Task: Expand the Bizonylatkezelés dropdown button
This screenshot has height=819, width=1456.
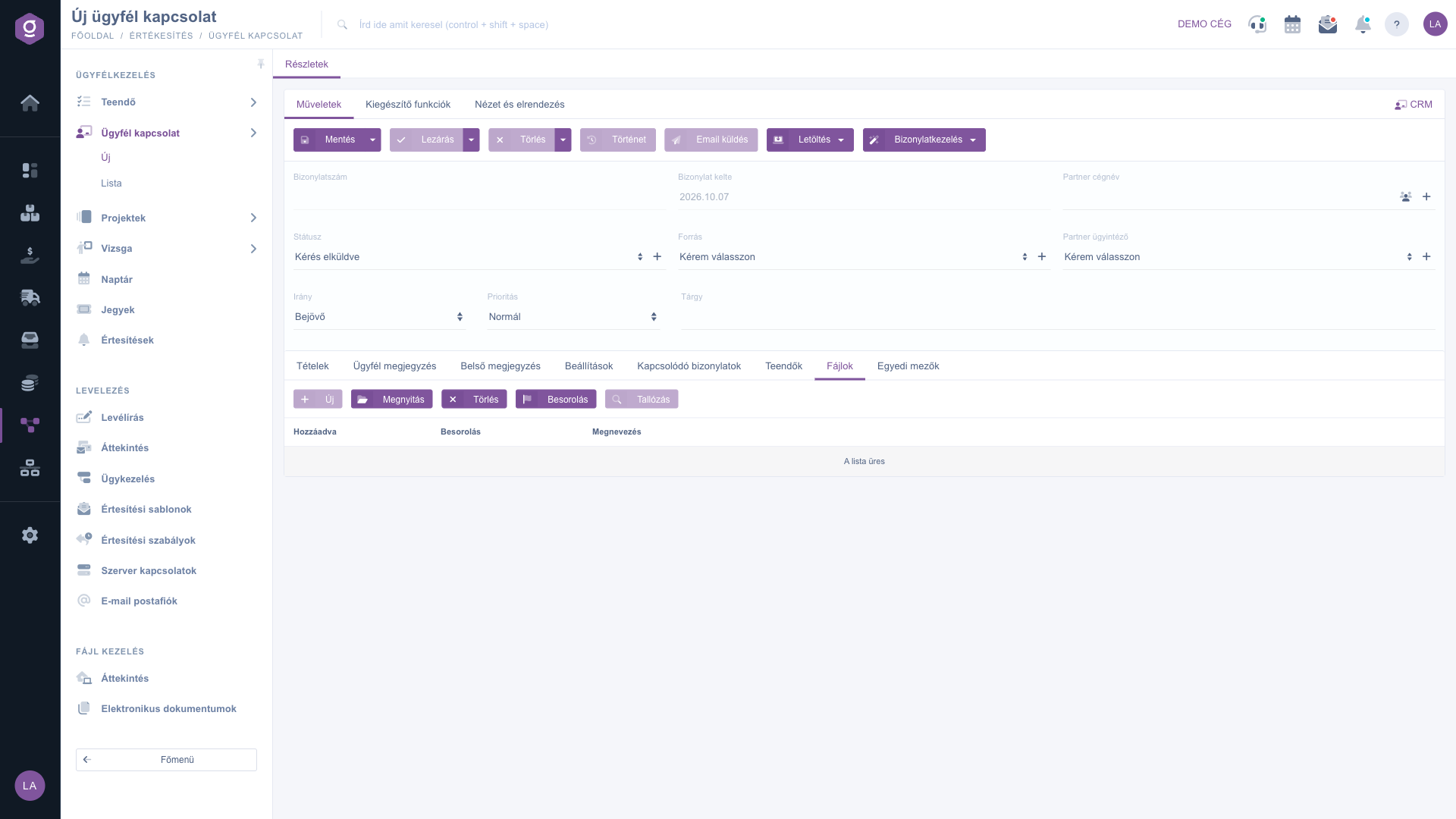Action: click(924, 140)
